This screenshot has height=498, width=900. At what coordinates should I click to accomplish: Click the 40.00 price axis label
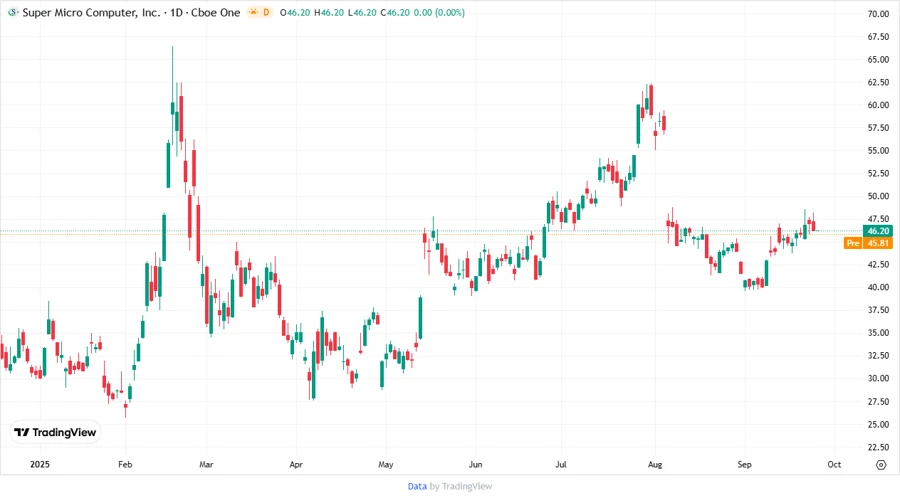coord(878,287)
